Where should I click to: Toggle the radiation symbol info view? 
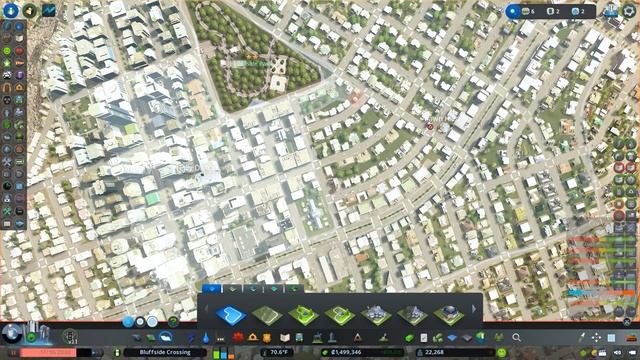[7, 100]
